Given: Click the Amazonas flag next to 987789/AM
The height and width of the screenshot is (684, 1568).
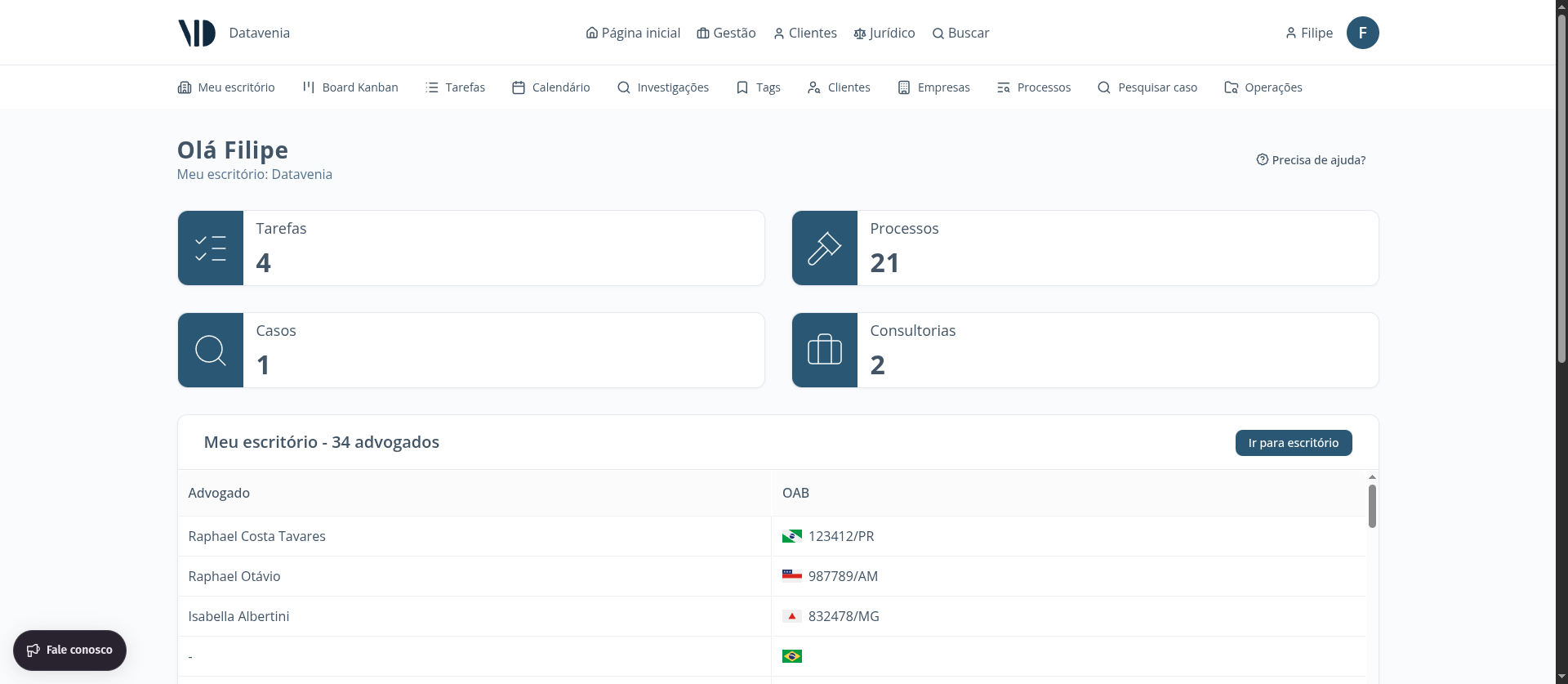Looking at the screenshot, I should [791, 576].
